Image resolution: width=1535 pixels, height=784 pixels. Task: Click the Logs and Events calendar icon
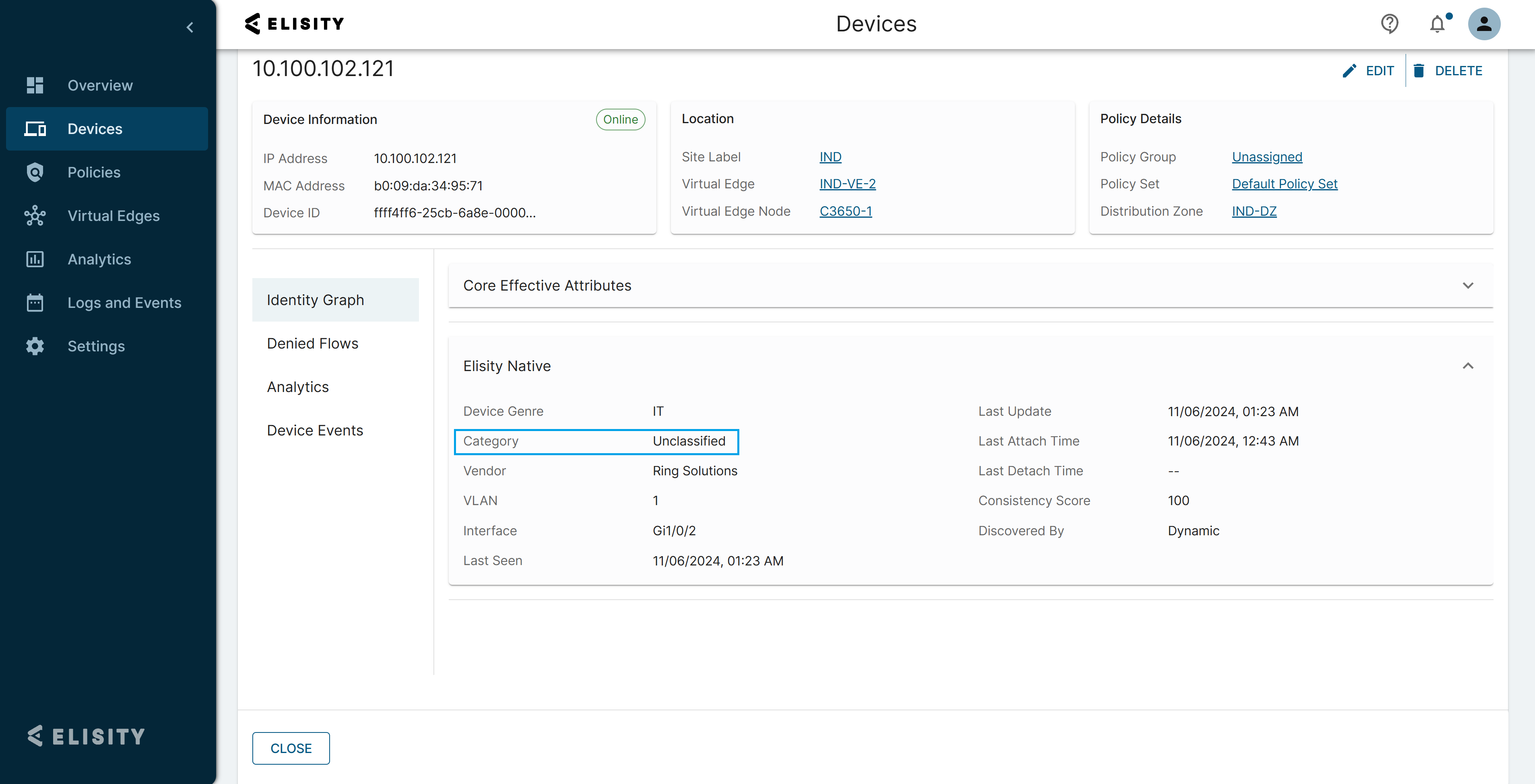pyautogui.click(x=35, y=303)
